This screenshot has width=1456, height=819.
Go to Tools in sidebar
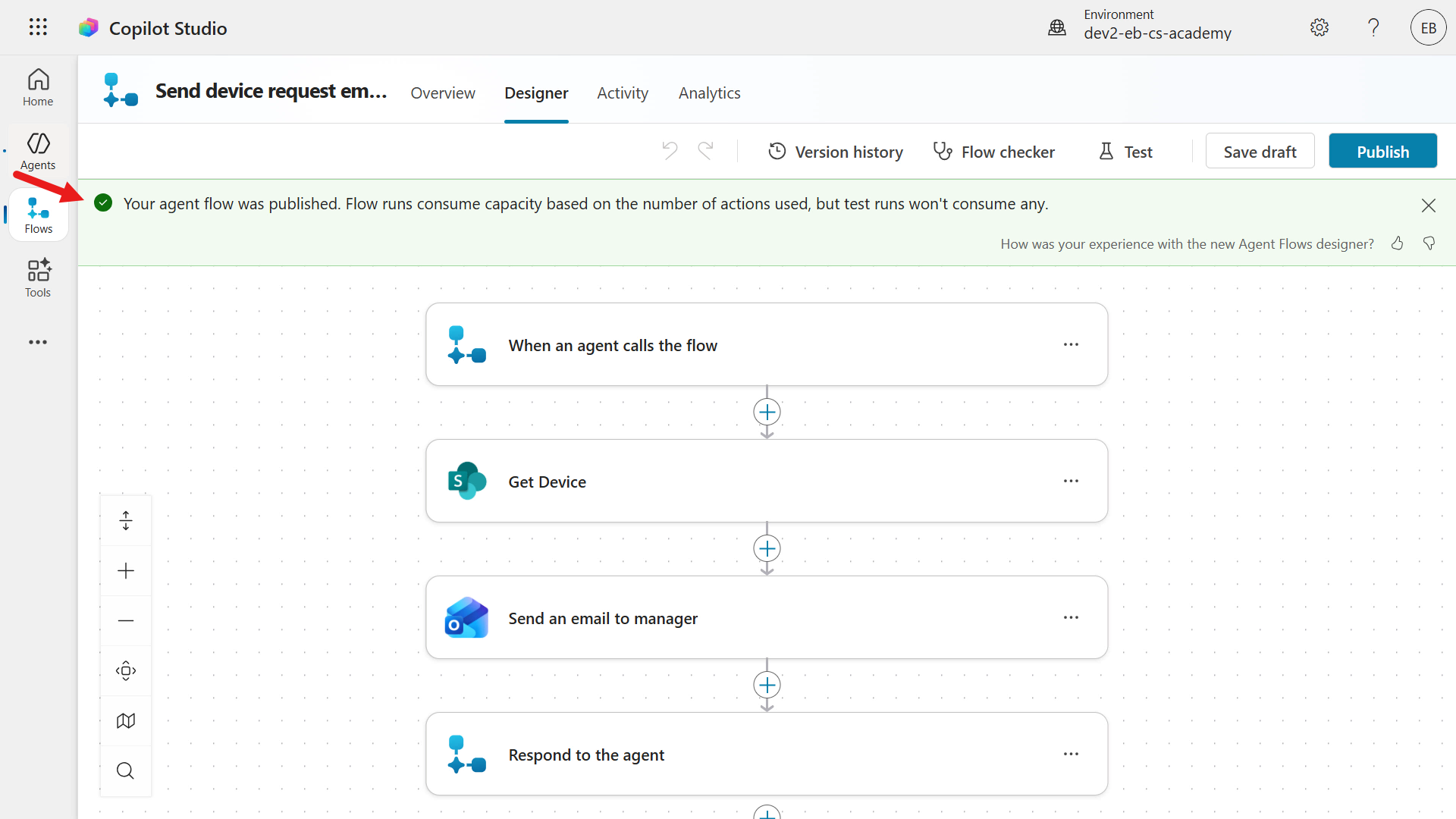(x=38, y=278)
